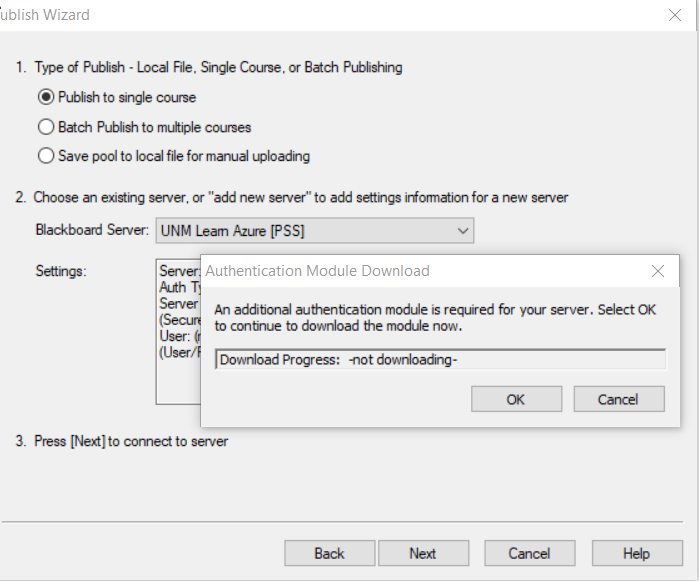Image resolution: width=699 pixels, height=581 pixels.
Task: Select Save pool to local file option
Action: (x=45, y=156)
